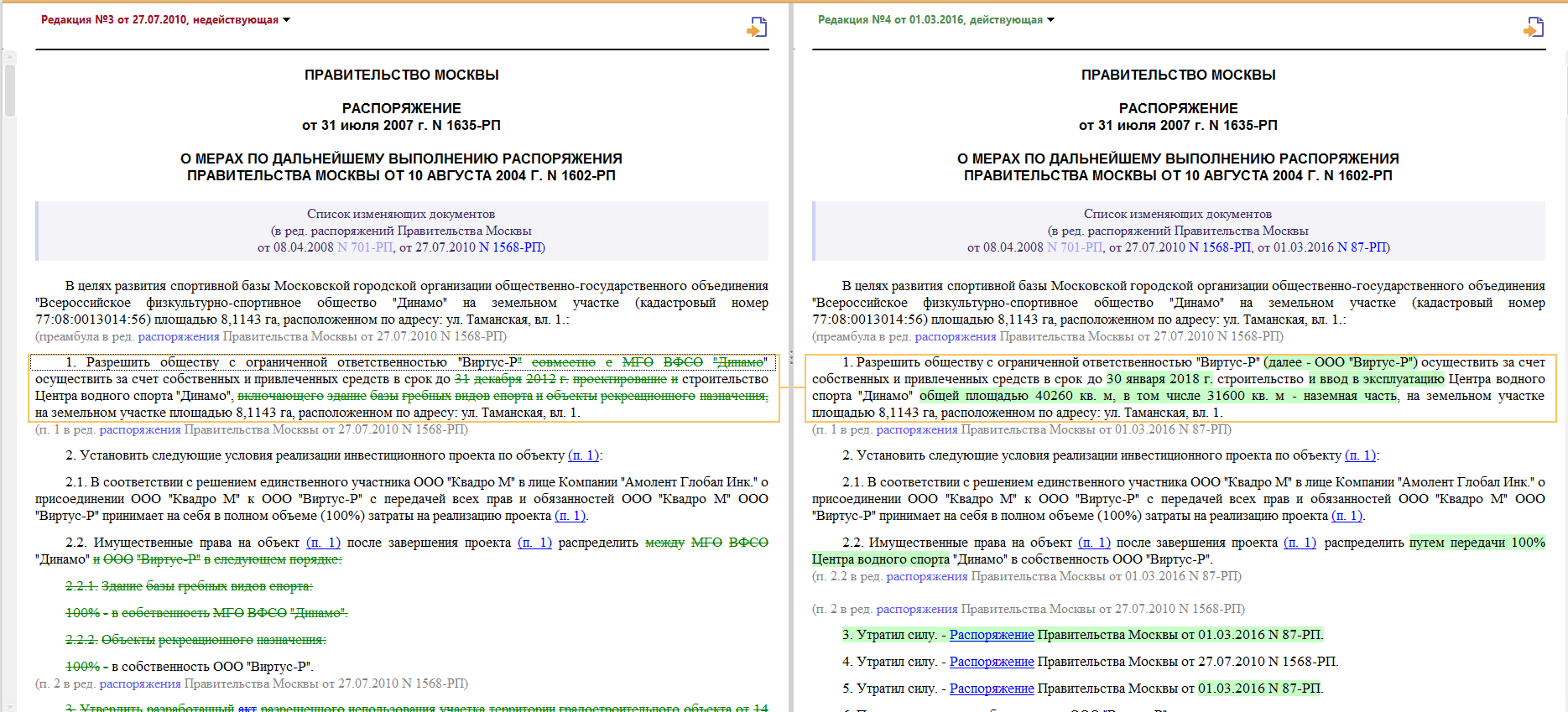1568x712 pixels.
Task: Open 'распоряжения' link in right п. 2.2 note
Action: pos(927,576)
